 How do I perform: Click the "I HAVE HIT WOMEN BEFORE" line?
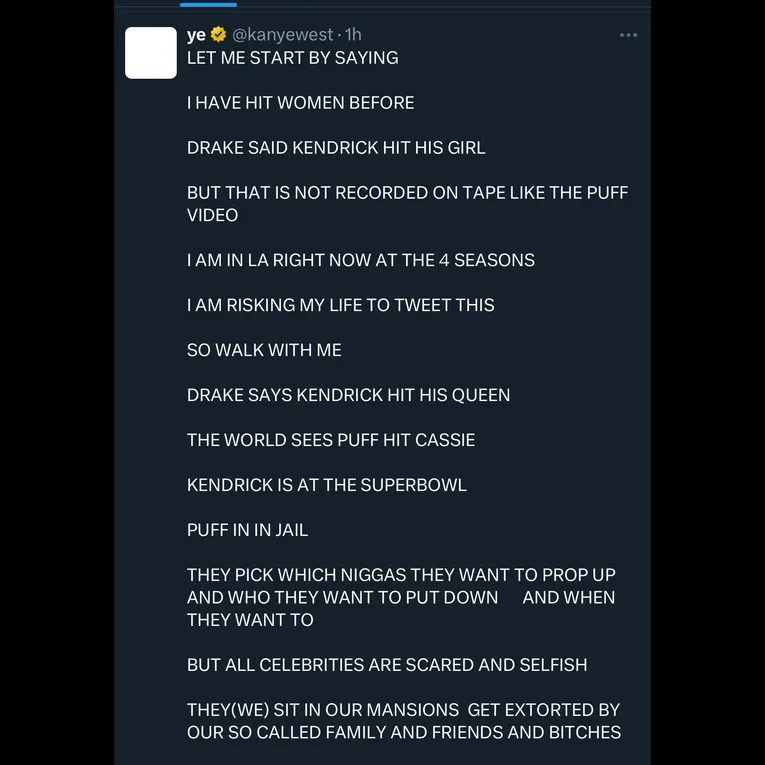(300, 103)
